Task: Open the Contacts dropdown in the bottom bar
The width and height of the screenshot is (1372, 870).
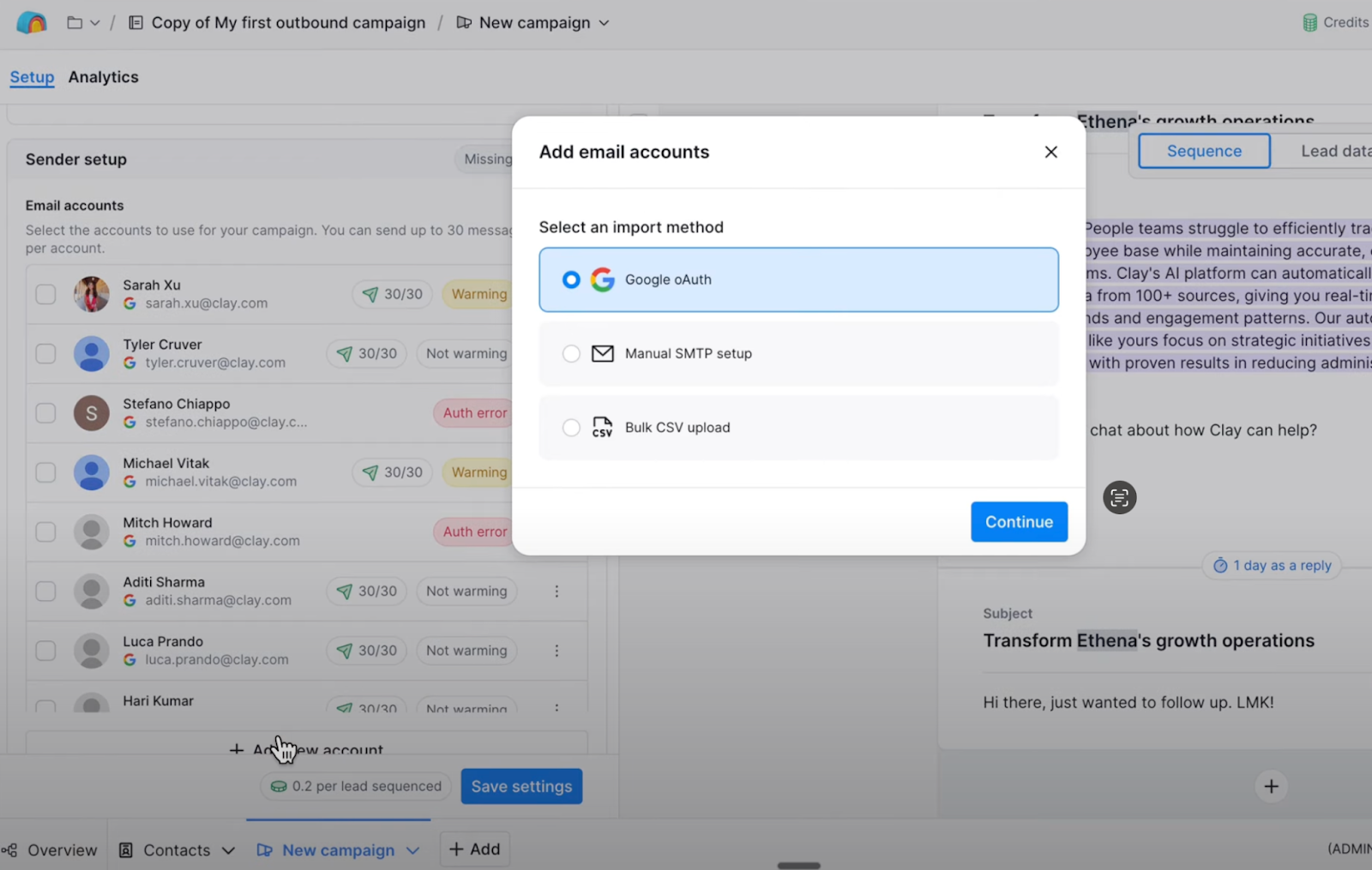Action: point(228,849)
